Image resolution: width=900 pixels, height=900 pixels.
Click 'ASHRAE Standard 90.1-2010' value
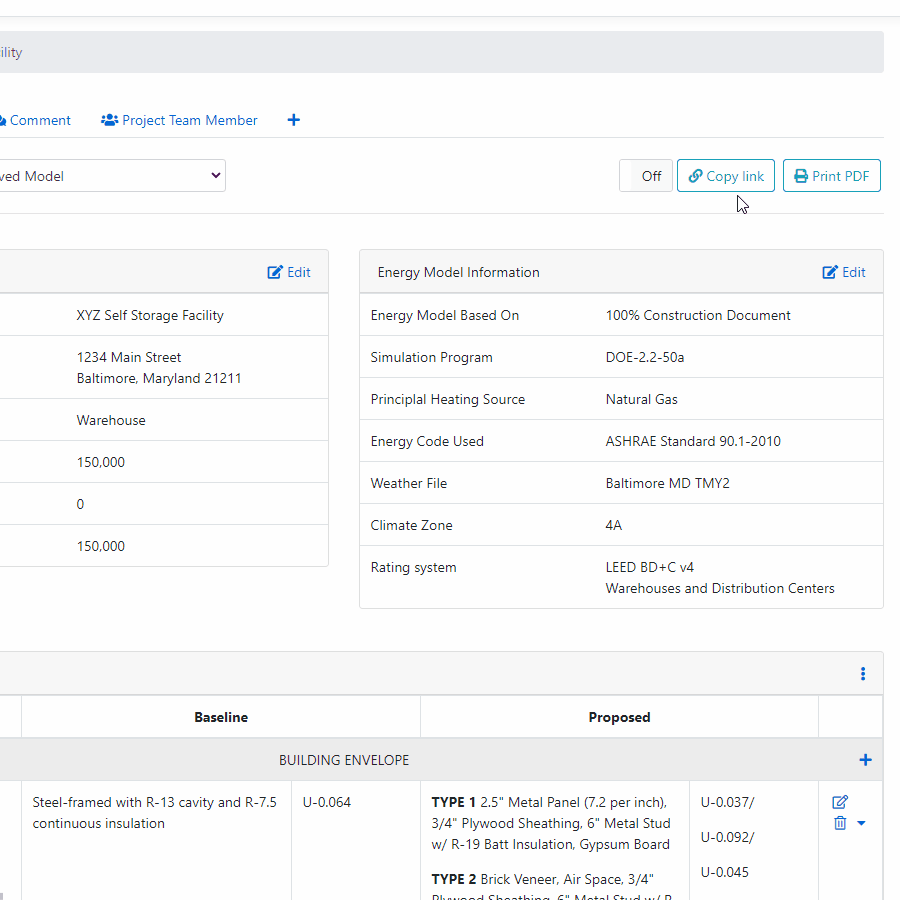[x=693, y=441]
